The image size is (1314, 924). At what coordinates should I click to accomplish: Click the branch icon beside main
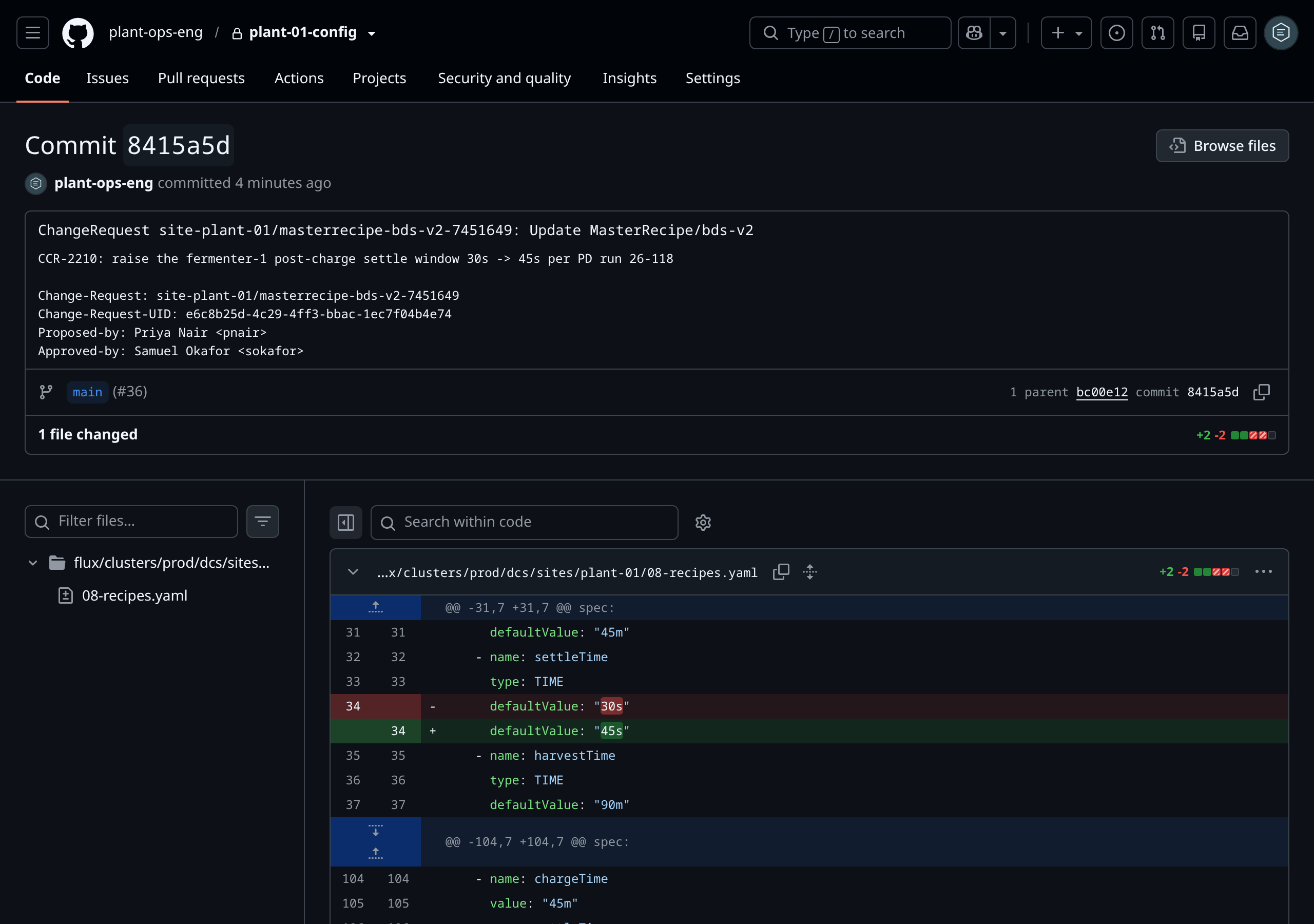(46, 392)
